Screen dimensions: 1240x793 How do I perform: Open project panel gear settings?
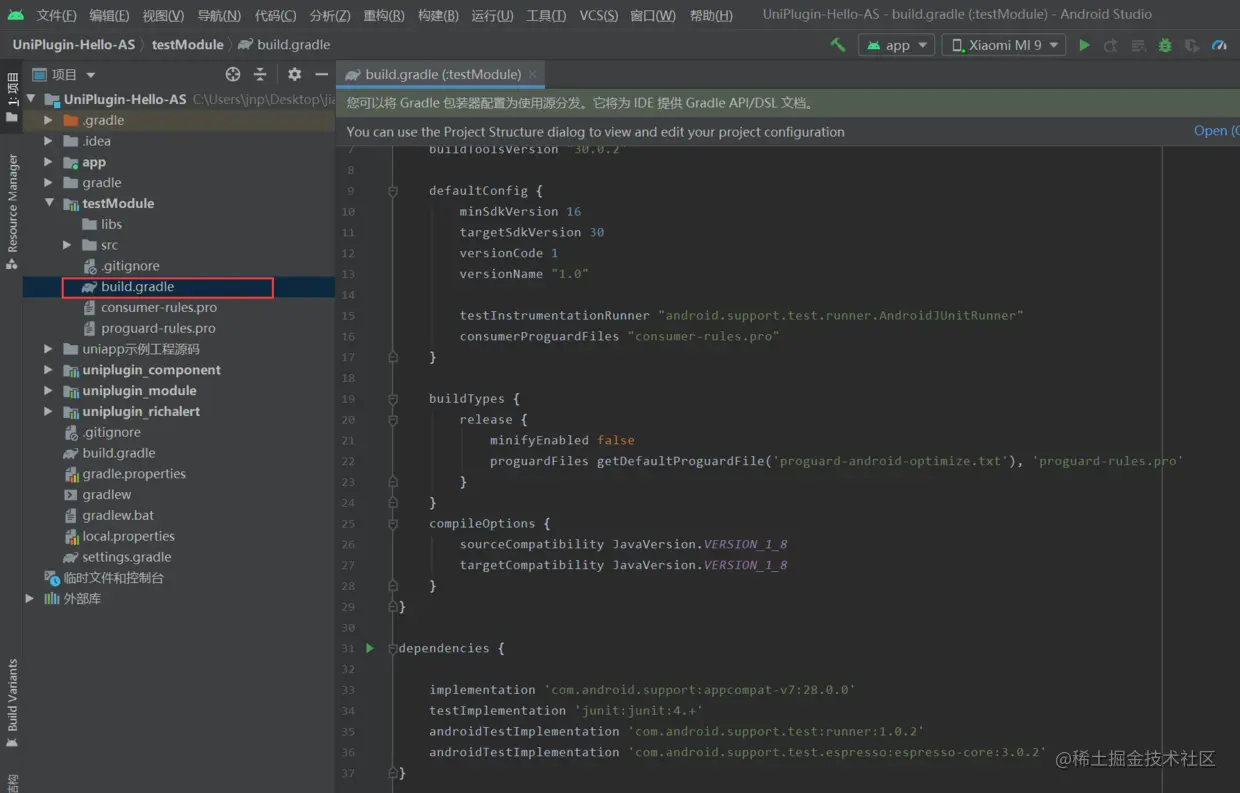point(294,74)
